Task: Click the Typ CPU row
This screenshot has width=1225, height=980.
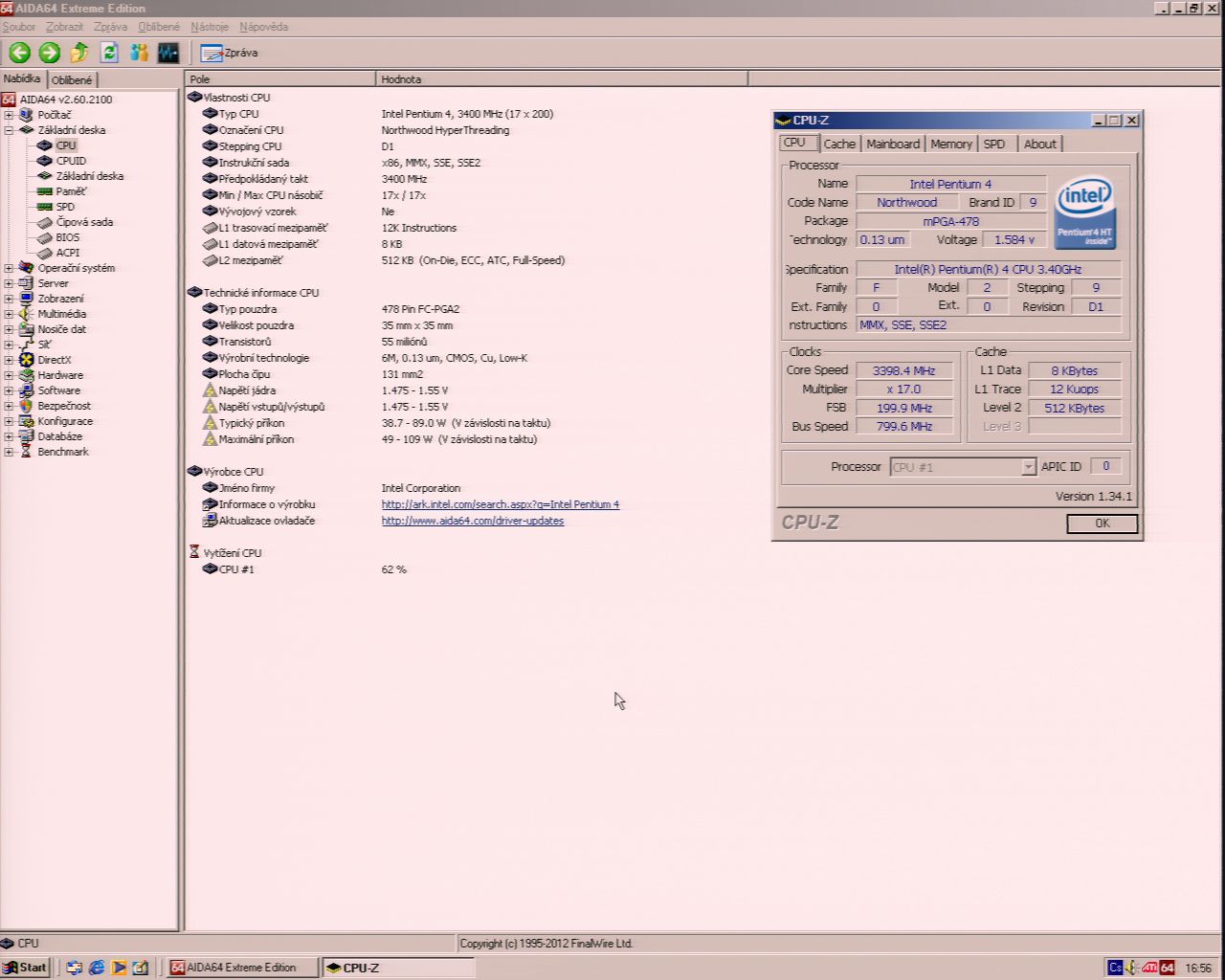Action: point(378,114)
